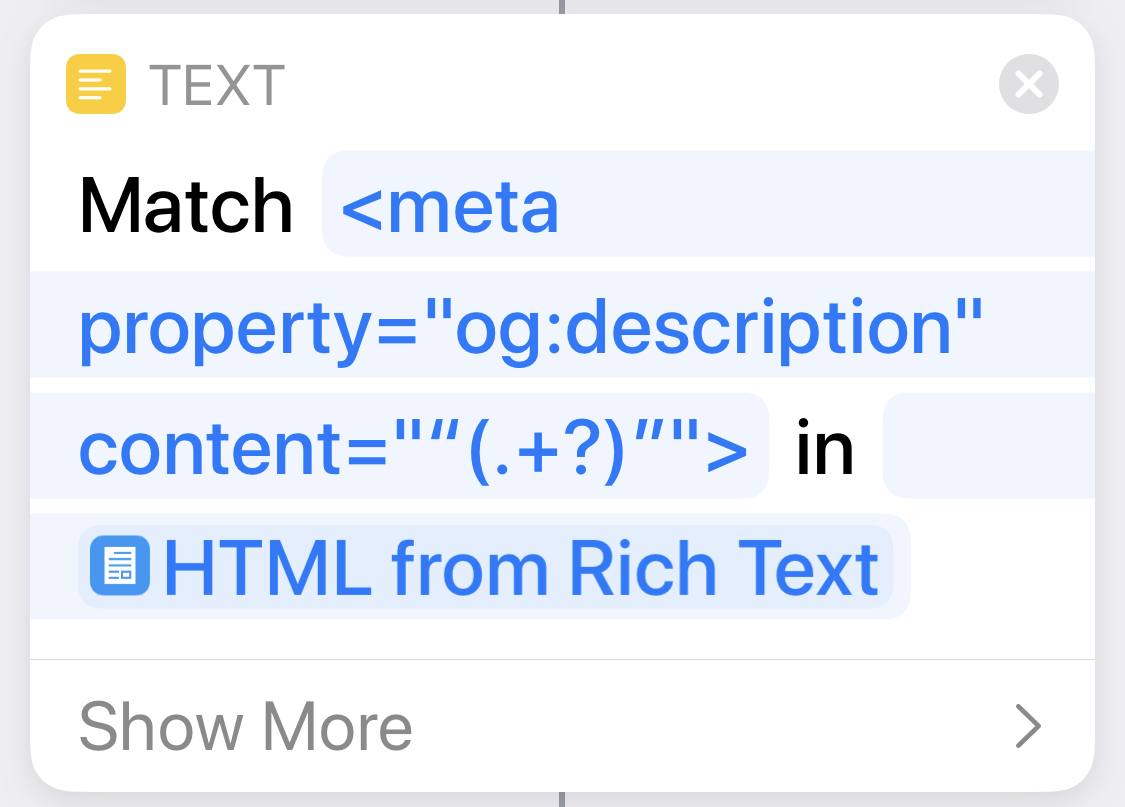Image resolution: width=1125 pixels, height=807 pixels.
Task: Click the yellow Text action icon
Action: click(96, 84)
